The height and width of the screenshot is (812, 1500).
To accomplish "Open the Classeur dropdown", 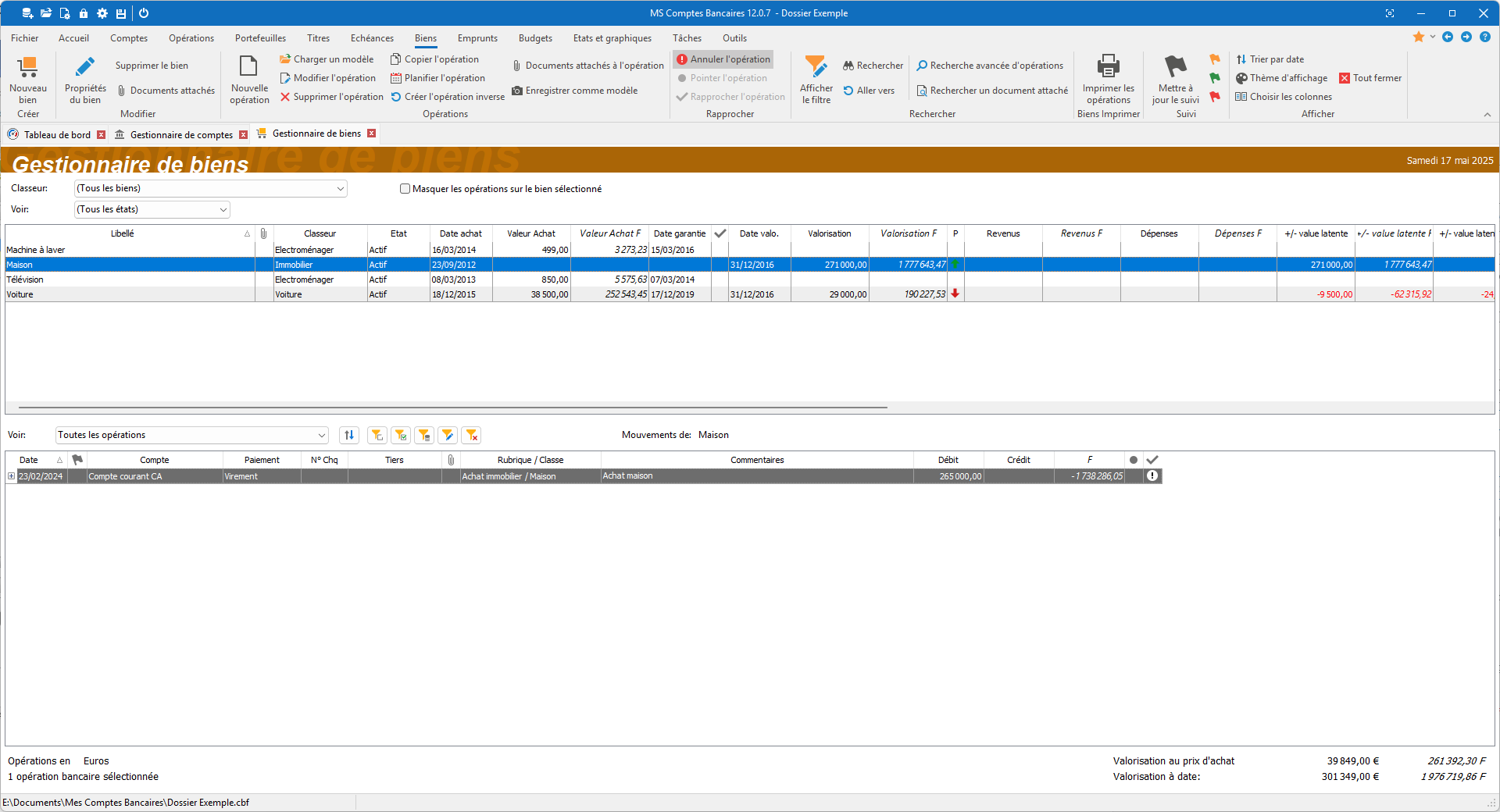I will tap(341, 189).
